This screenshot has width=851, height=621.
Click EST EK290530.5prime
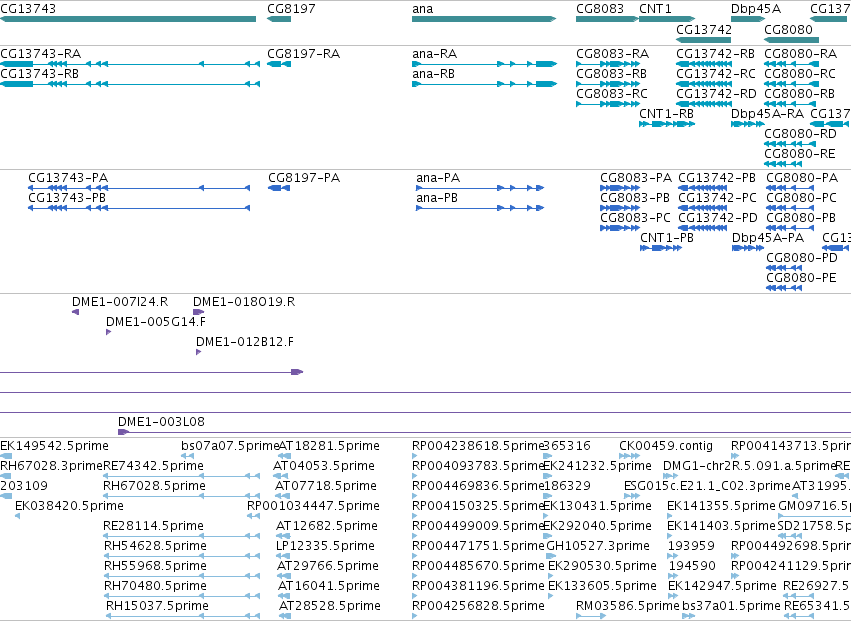(551, 576)
